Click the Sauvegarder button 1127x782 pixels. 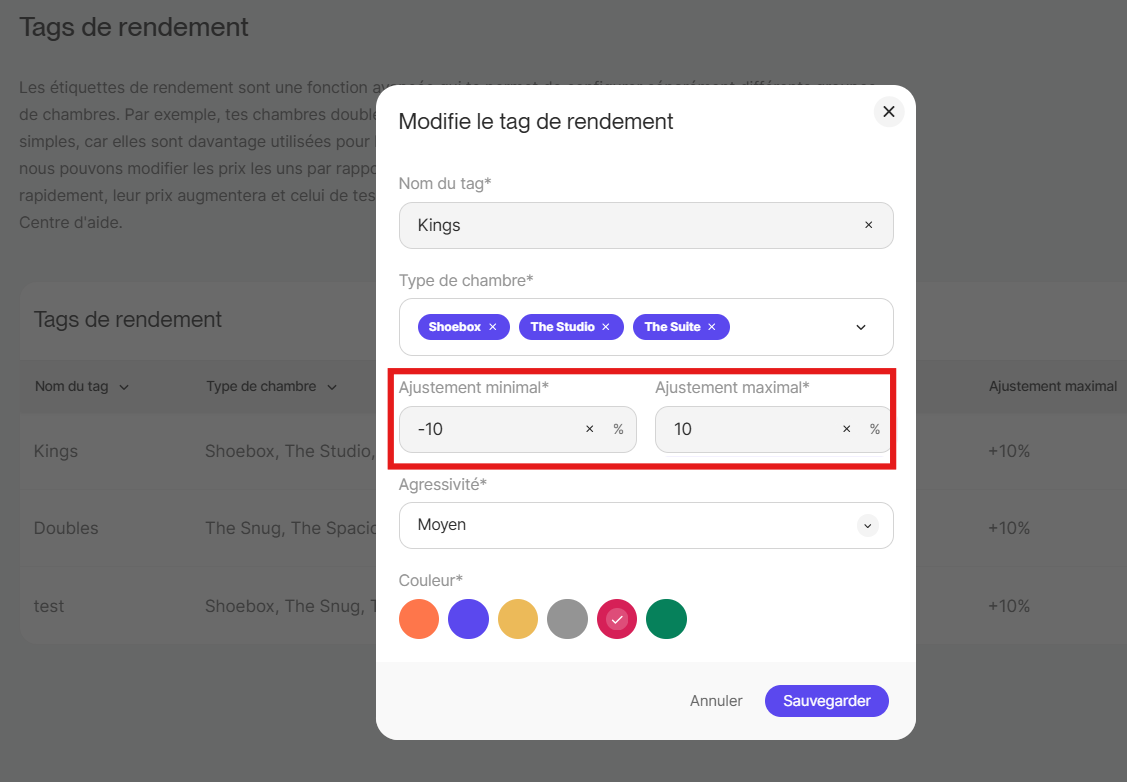point(826,701)
